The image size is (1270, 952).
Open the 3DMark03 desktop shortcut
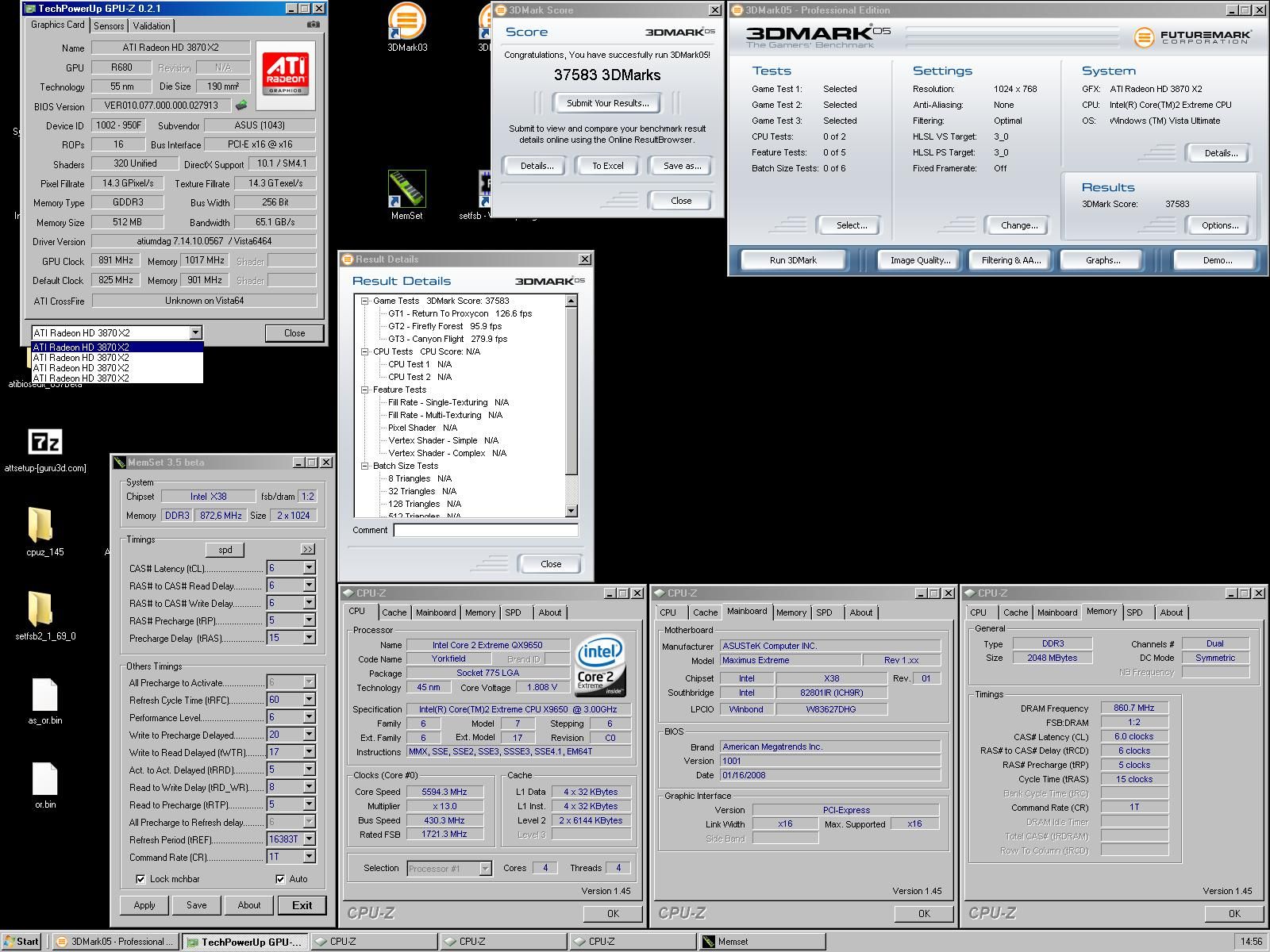click(x=407, y=26)
